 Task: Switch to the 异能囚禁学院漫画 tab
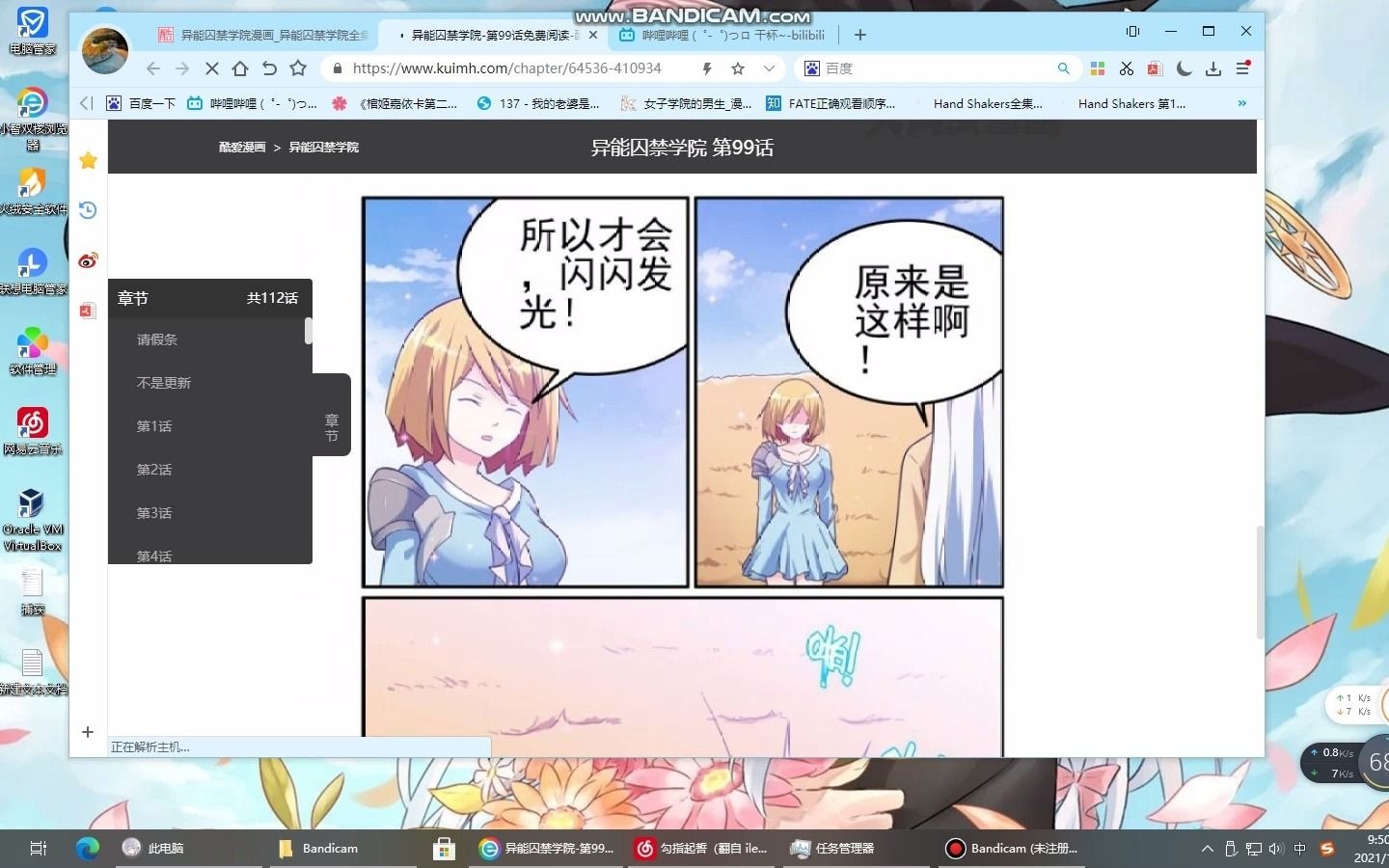pyautogui.click(x=262, y=35)
